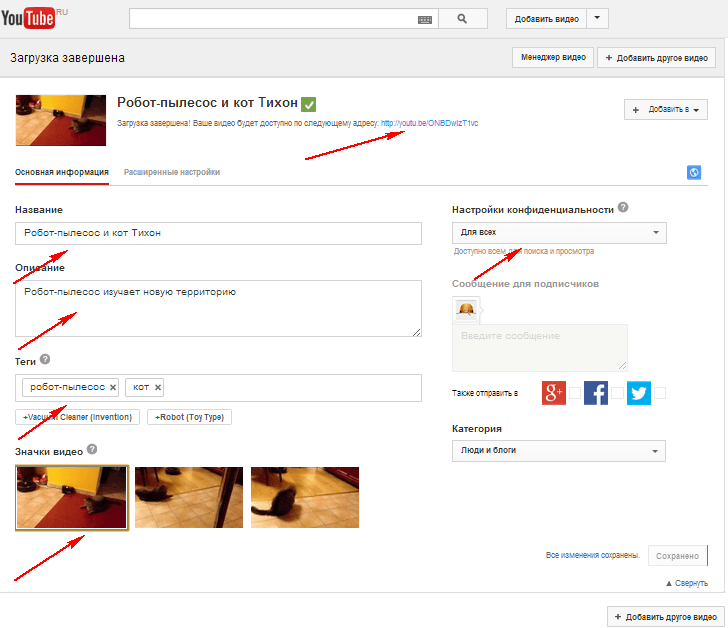Image resolution: width=728 pixels, height=628 pixels.
Task: Open help icon next to Теги
Action: 45,359
